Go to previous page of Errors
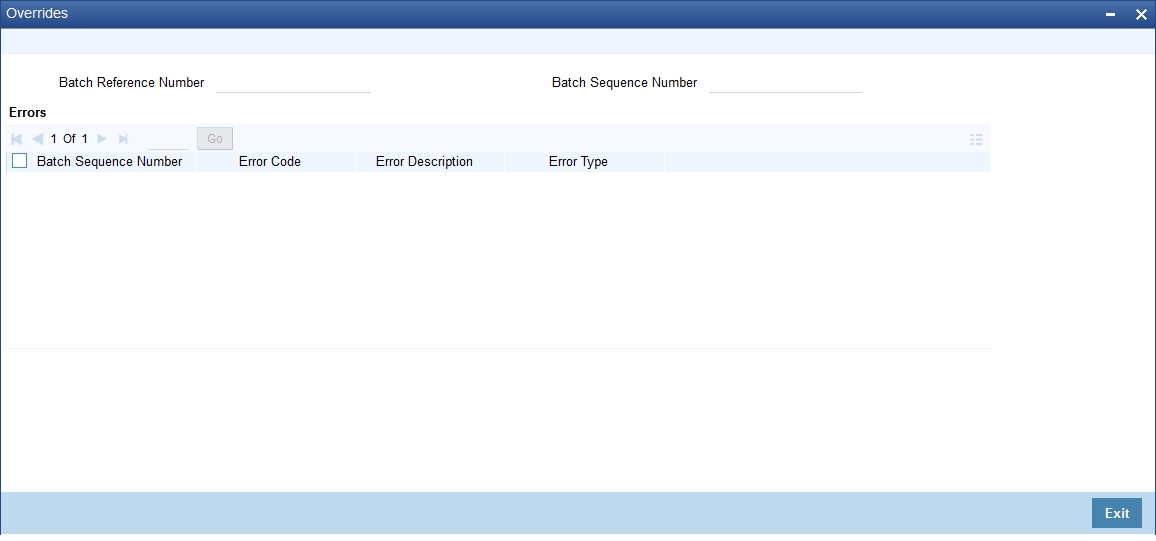 38,139
